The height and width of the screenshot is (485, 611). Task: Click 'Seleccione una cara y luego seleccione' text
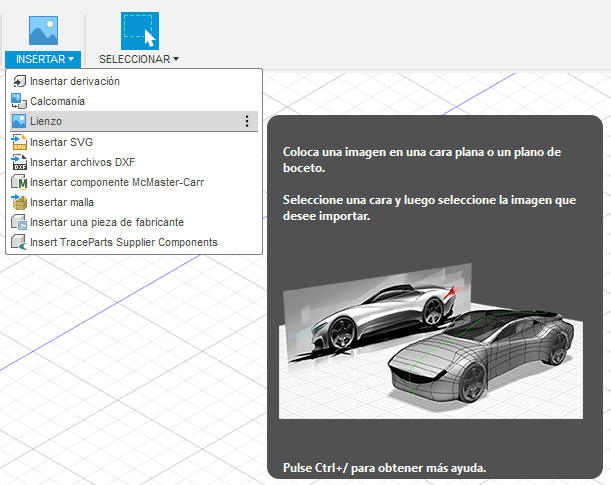click(x=429, y=208)
